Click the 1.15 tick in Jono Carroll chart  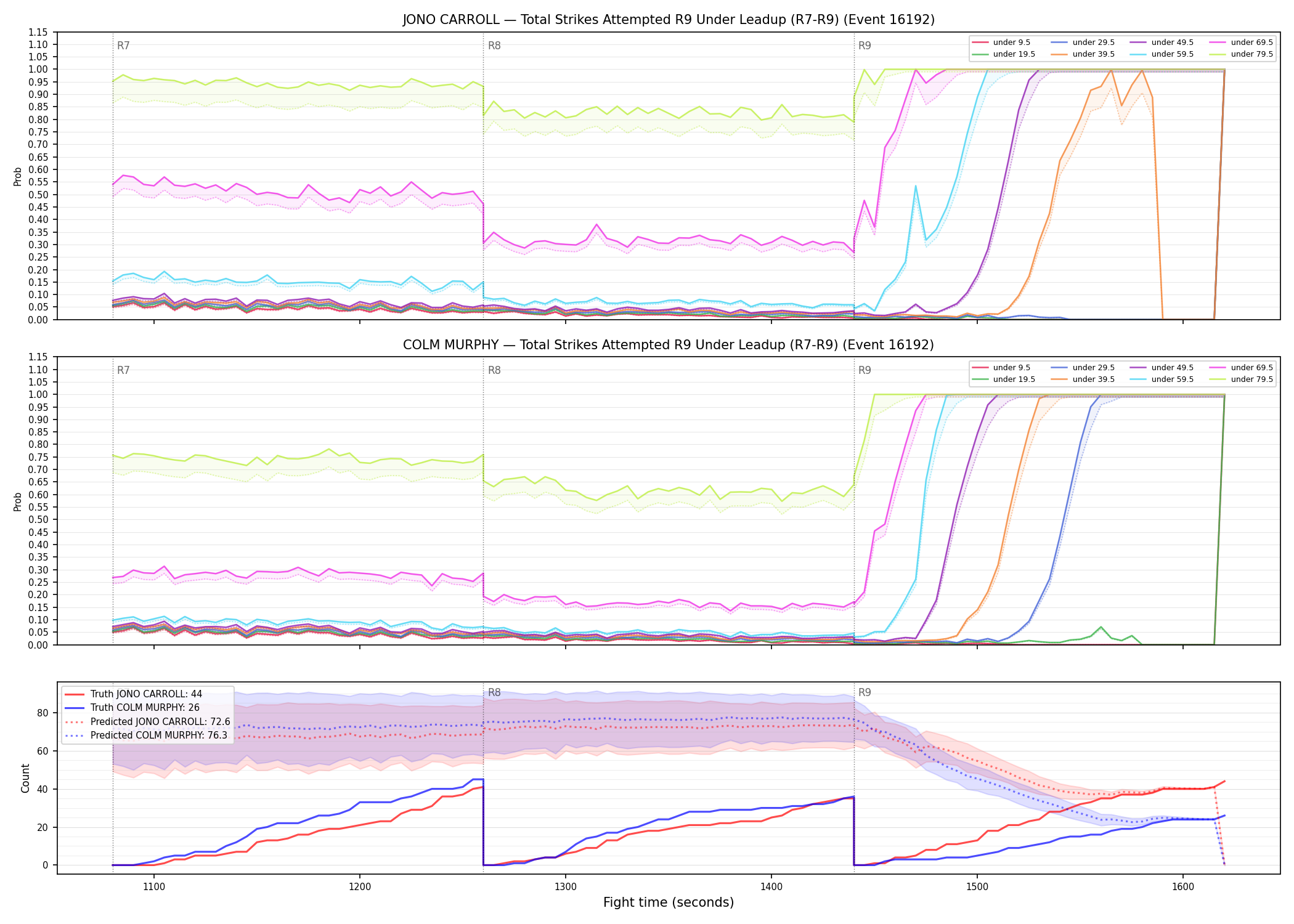pos(38,32)
